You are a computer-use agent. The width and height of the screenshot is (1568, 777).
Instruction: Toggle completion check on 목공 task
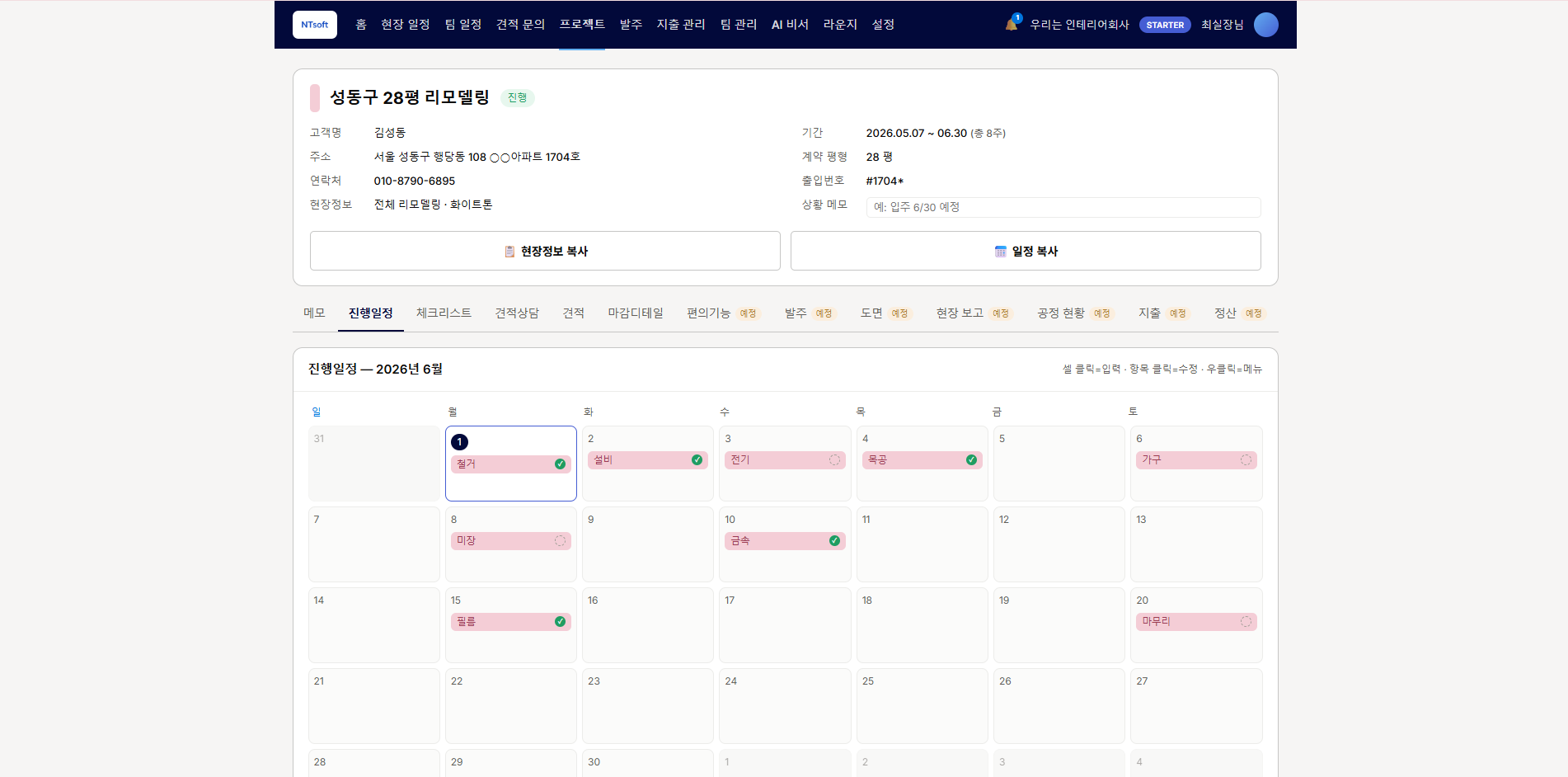[971, 460]
